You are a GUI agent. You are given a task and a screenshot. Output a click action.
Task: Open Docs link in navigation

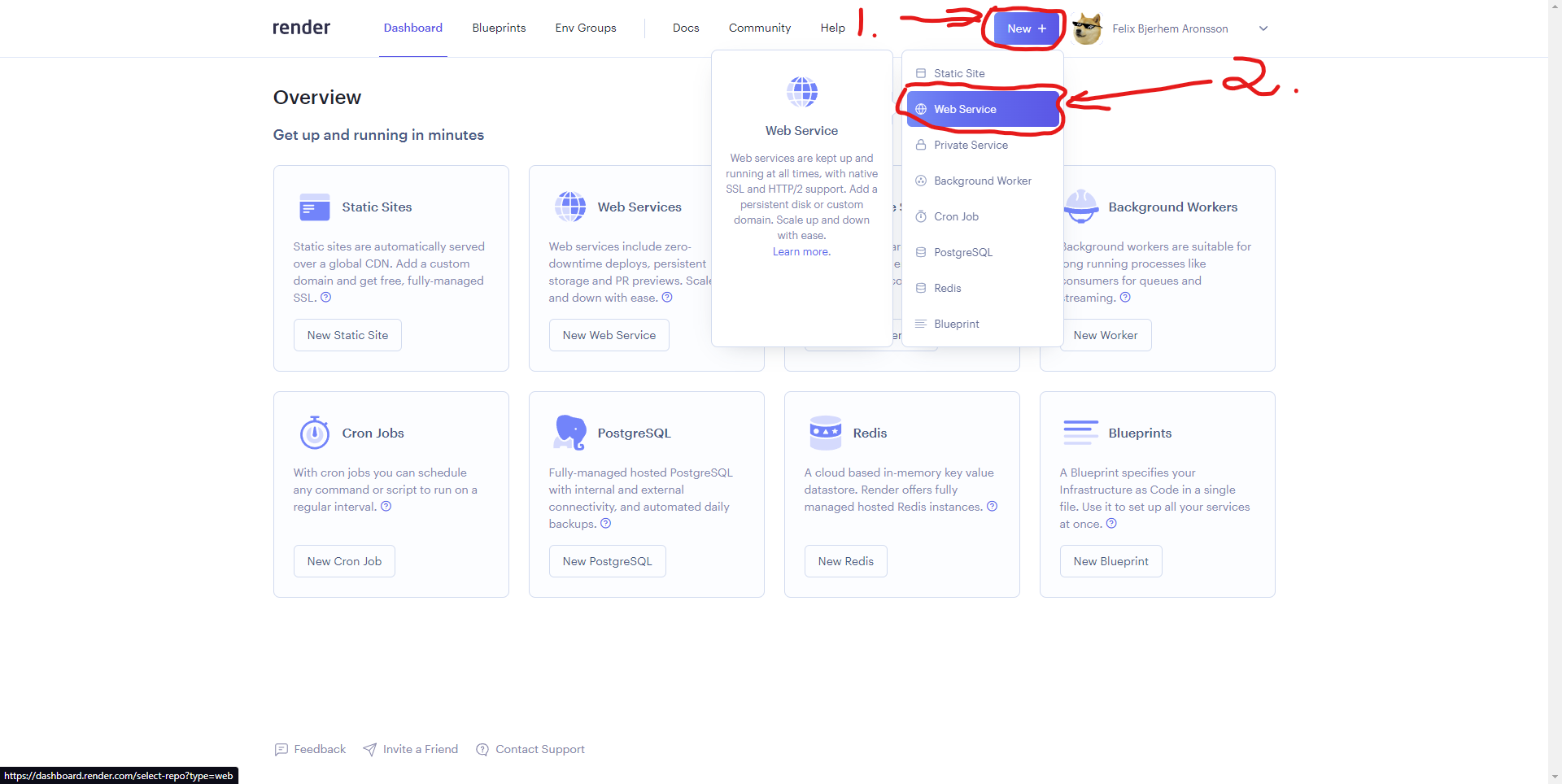[x=686, y=28]
